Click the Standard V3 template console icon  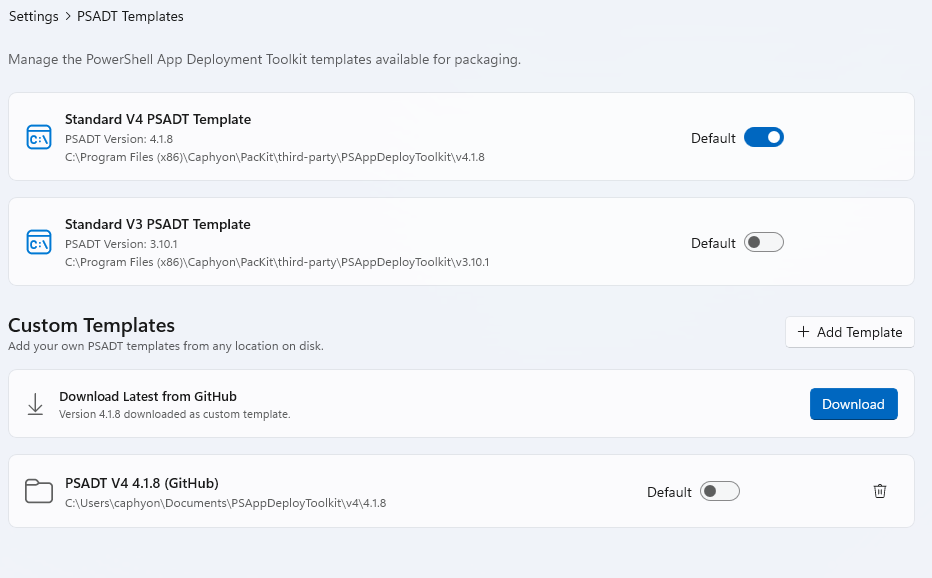[39, 243]
